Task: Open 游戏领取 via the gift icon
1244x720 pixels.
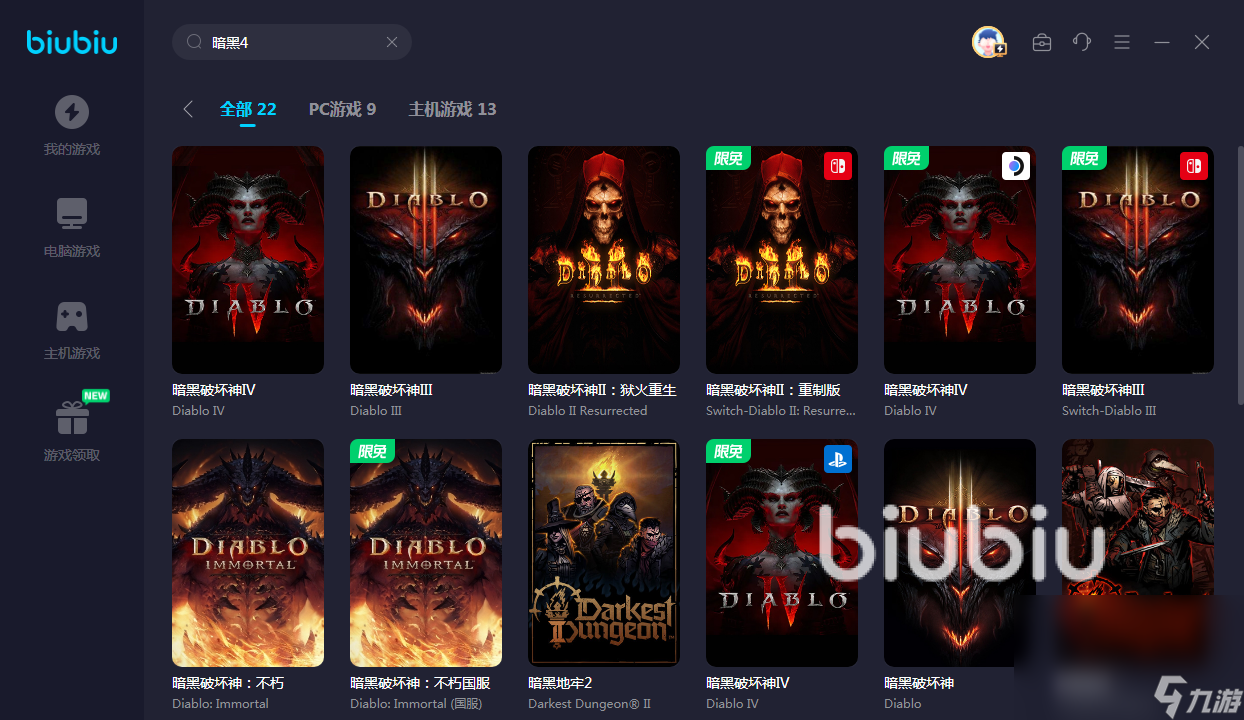Action: tap(72, 418)
